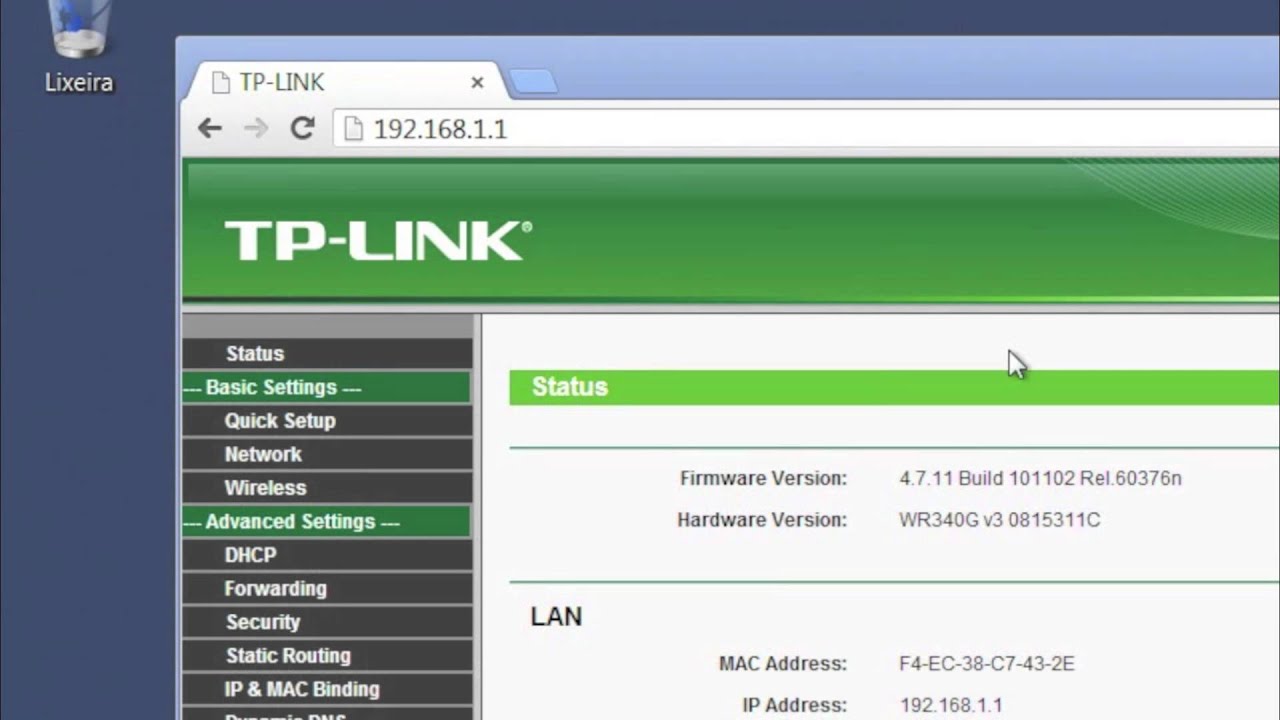Open the Static Routing sidebar item
The height and width of the screenshot is (720, 1280).
pos(326,656)
